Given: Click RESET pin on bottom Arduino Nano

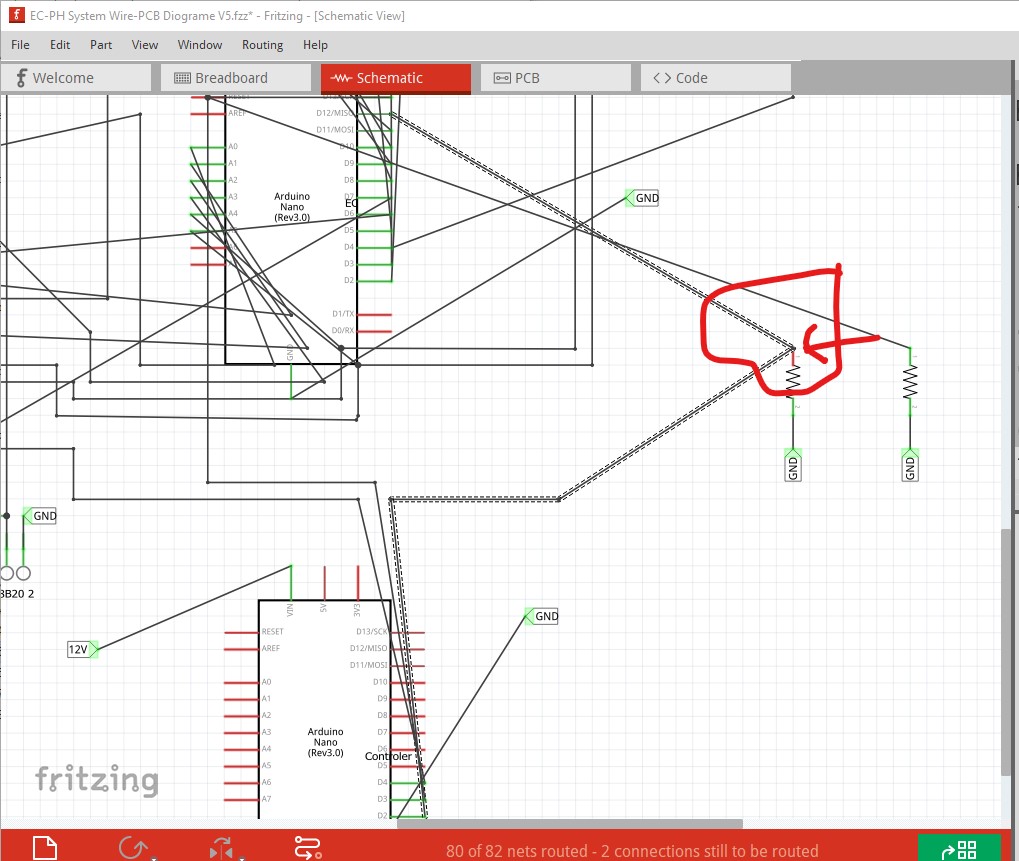Looking at the screenshot, I should click(x=242, y=632).
